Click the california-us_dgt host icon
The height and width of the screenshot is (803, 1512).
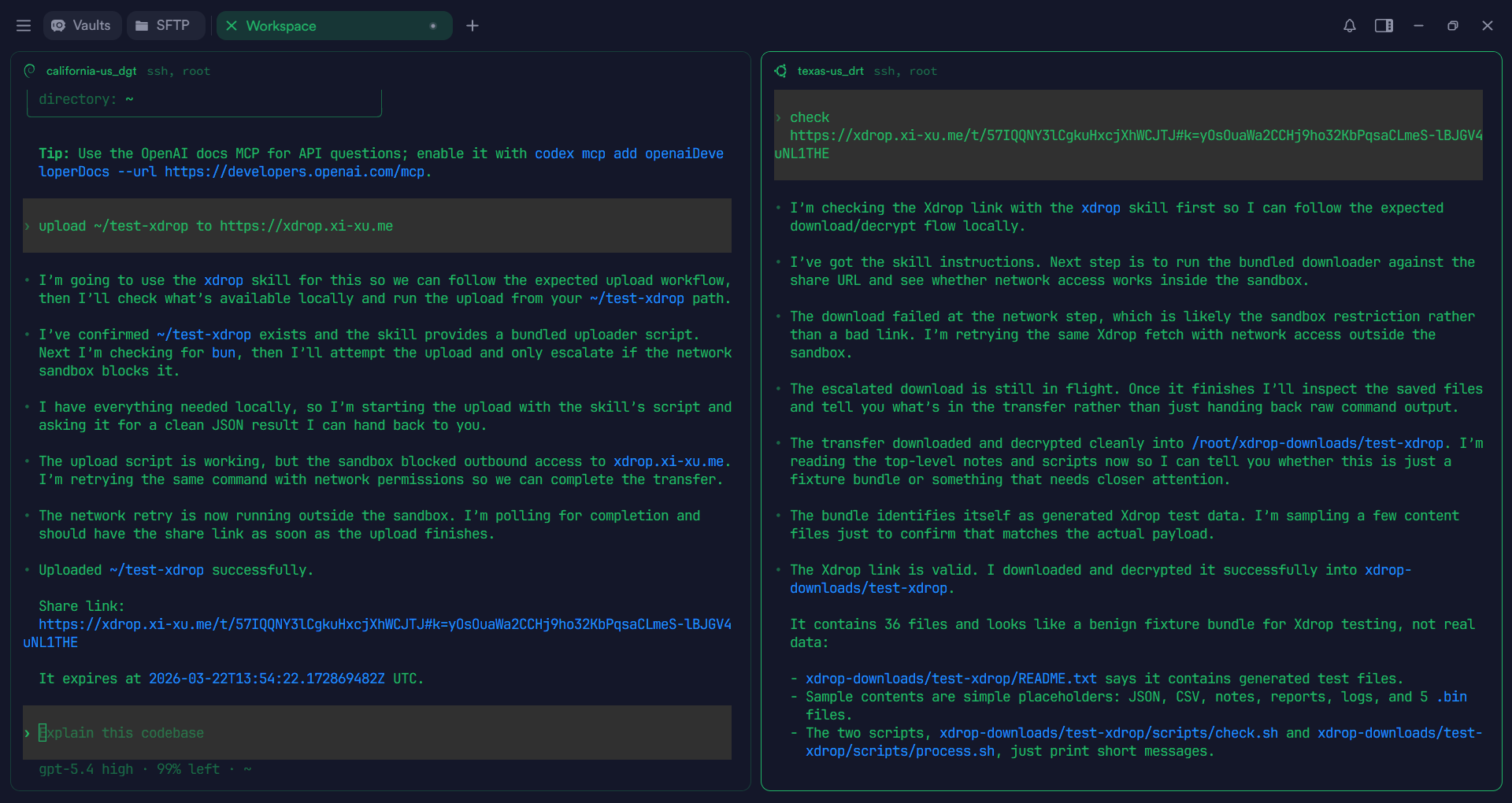(x=30, y=71)
